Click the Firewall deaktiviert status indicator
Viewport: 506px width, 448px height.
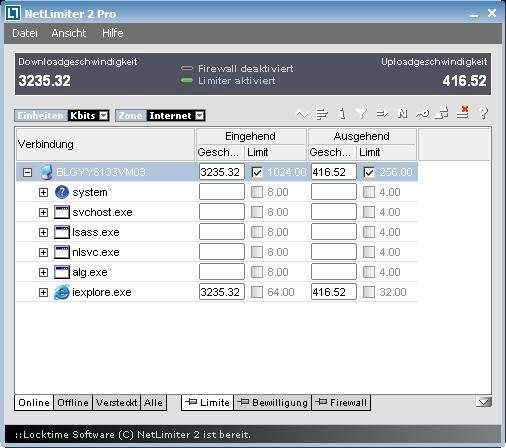coord(187,68)
